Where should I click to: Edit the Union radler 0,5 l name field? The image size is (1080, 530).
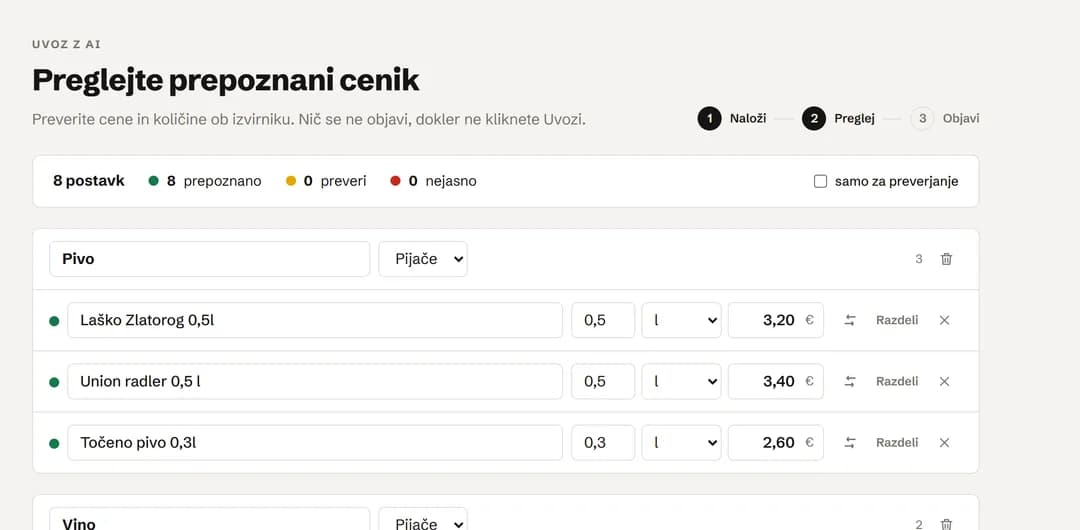tap(315, 381)
